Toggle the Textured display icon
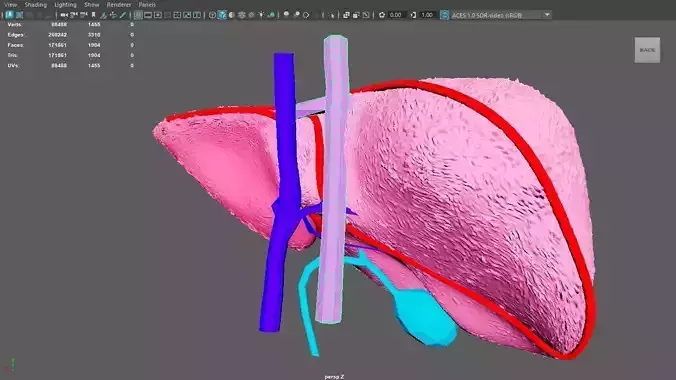The image size is (676, 380). tap(251, 15)
